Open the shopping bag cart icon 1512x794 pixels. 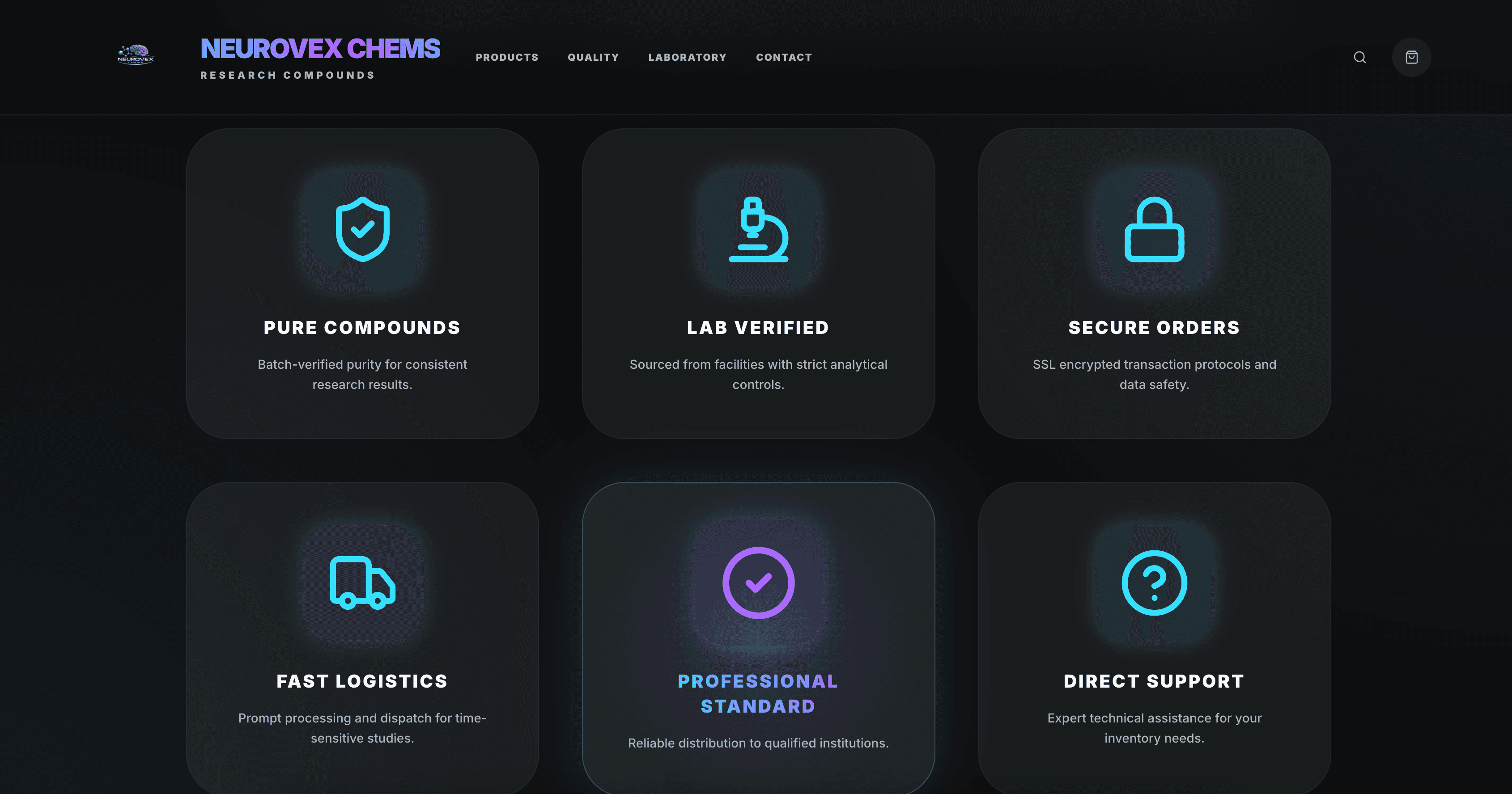coord(1411,57)
